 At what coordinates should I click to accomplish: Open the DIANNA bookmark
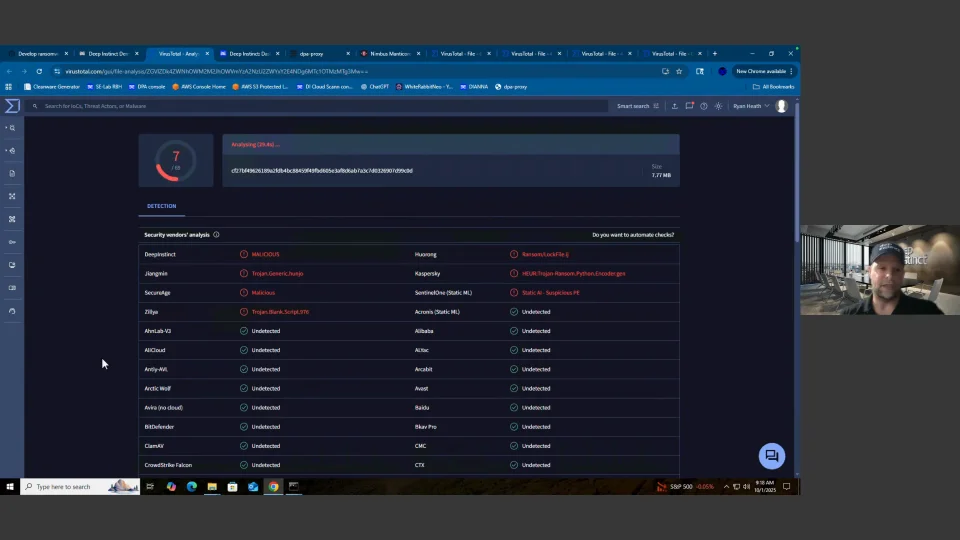pos(474,87)
